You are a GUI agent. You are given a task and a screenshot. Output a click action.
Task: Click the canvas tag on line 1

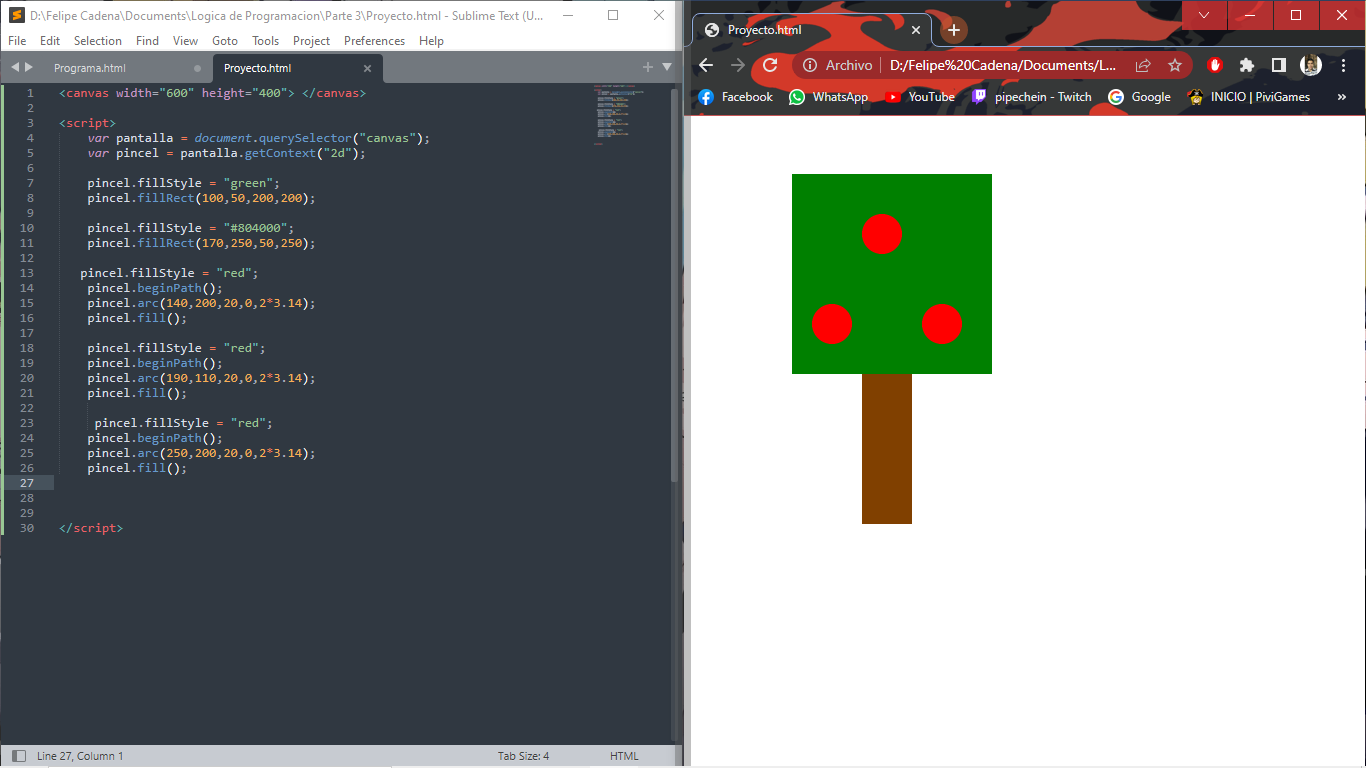click(x=212, y=93)
